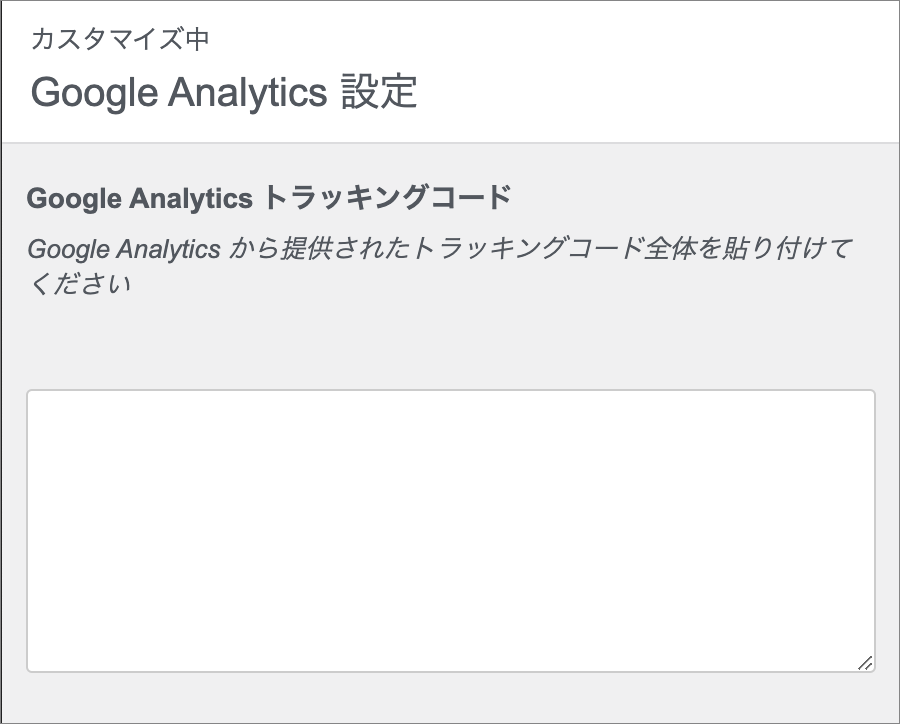Click italic "Google Analytics" in the description

pyautogui.click(x=124, y=248)
